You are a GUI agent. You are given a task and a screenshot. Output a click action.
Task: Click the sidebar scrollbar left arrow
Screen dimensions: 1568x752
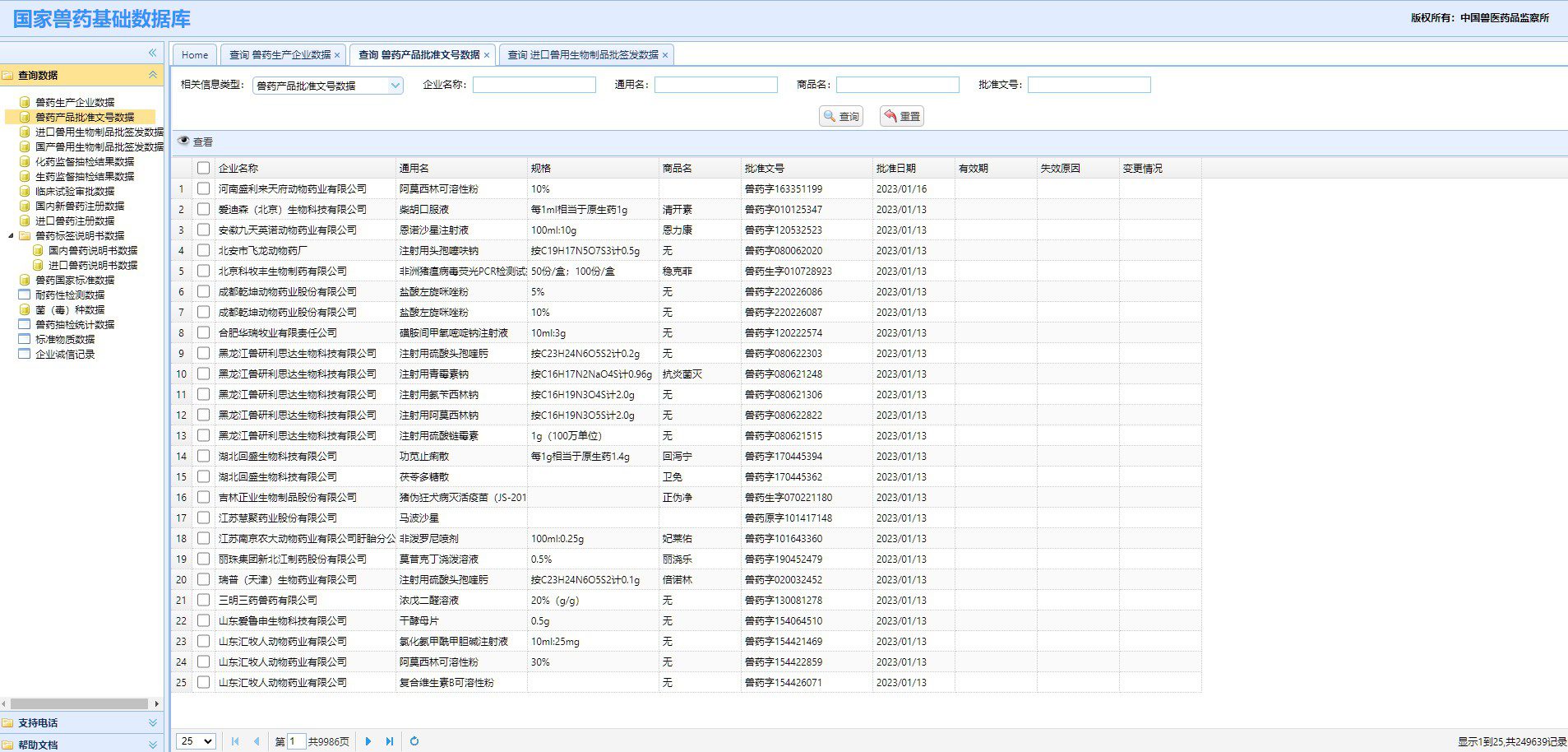4,703
